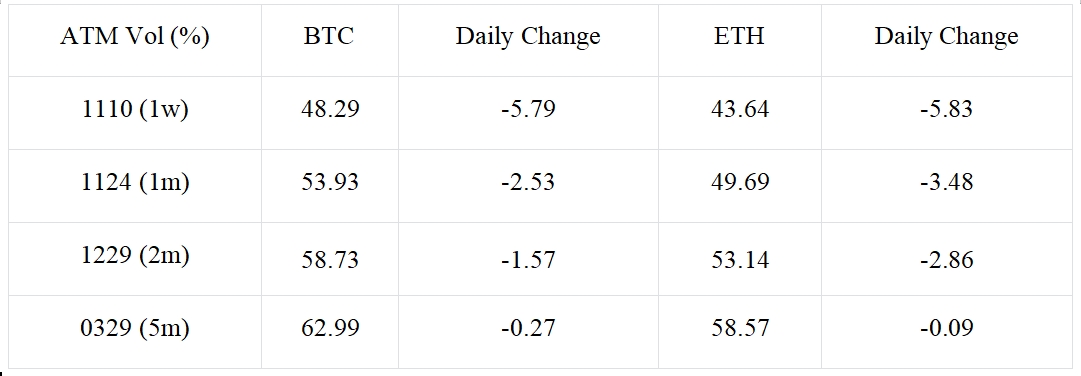This screenshot has height=376, width=1081.
Task: Click ETH value 49.69 cell
Action: point(739,186)
